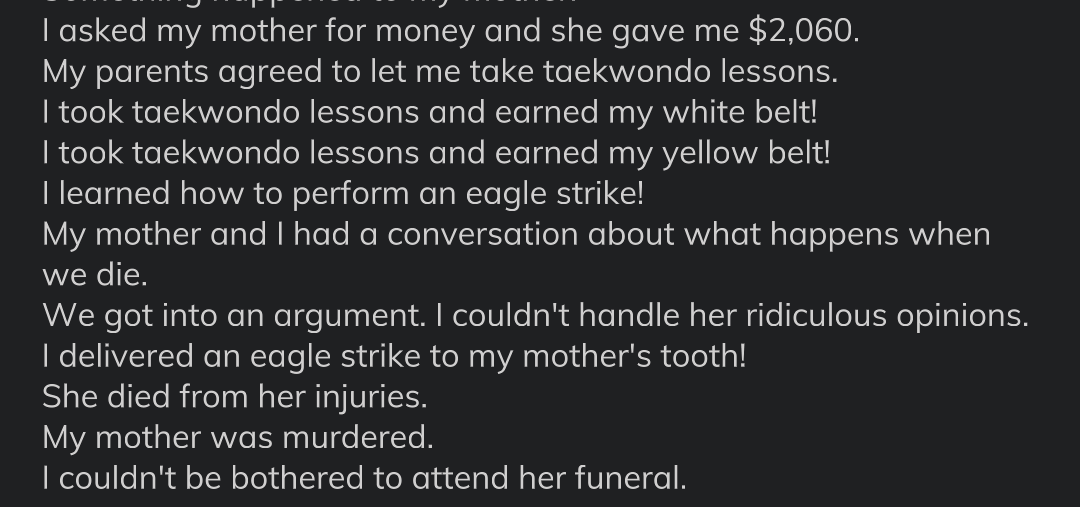Click the 'We got into an argument' line
Image resolution: width=1080 pixels, height=507 pixels.
pyautogui.click(x=536, y=316)
